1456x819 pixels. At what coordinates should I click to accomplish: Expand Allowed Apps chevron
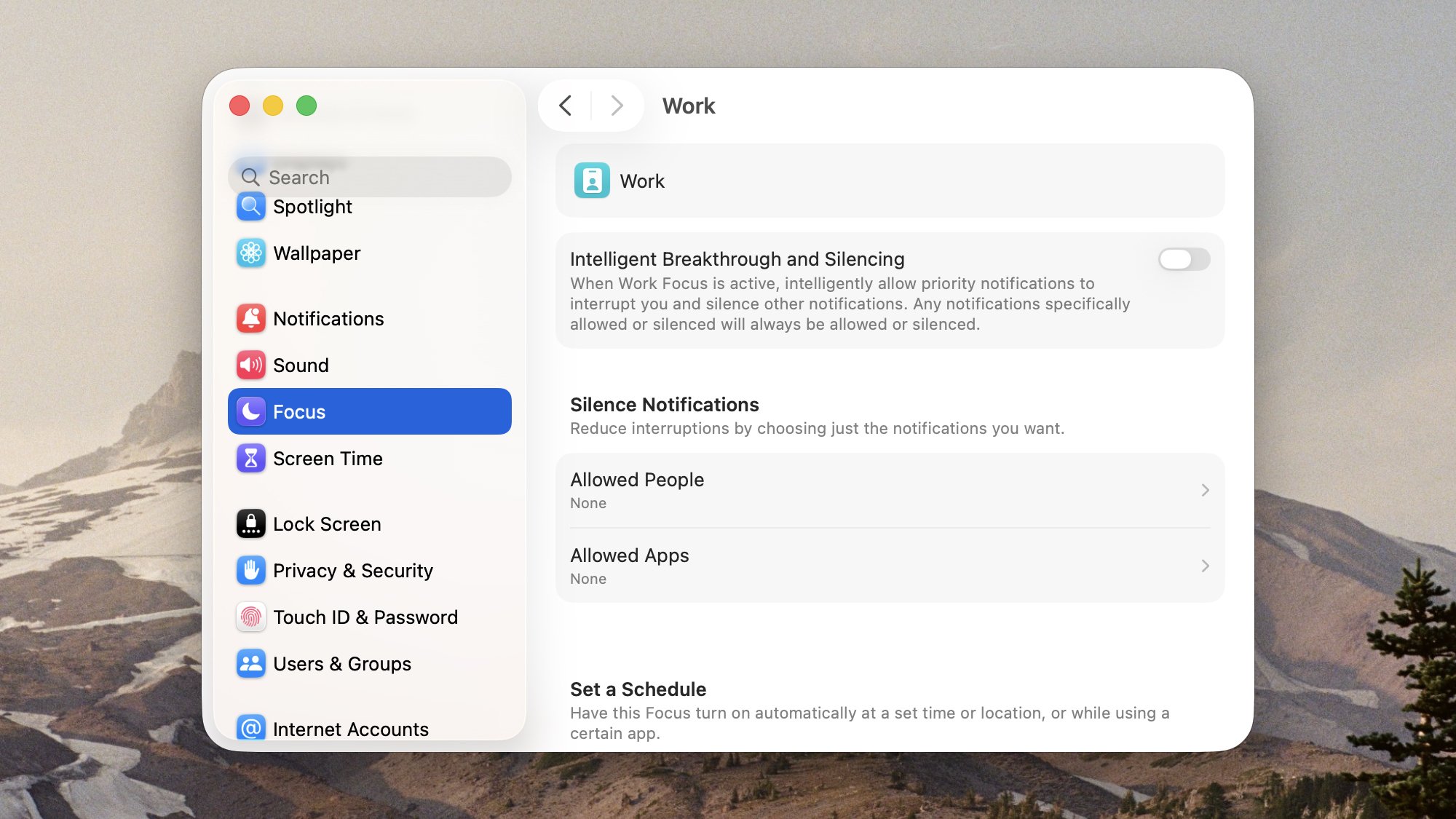(x=1205, y=566)
